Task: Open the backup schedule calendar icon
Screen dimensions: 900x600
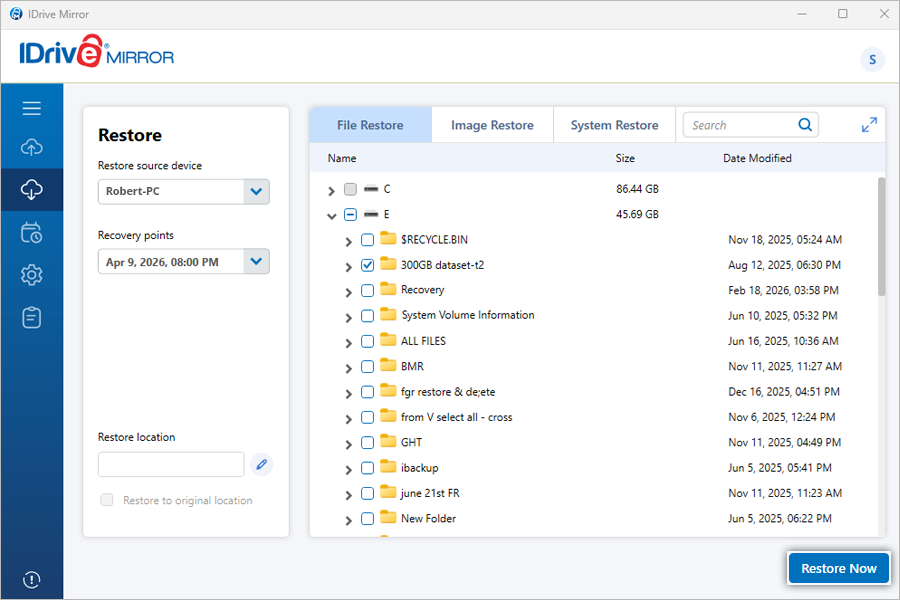Action: click(x=31, y=233)
